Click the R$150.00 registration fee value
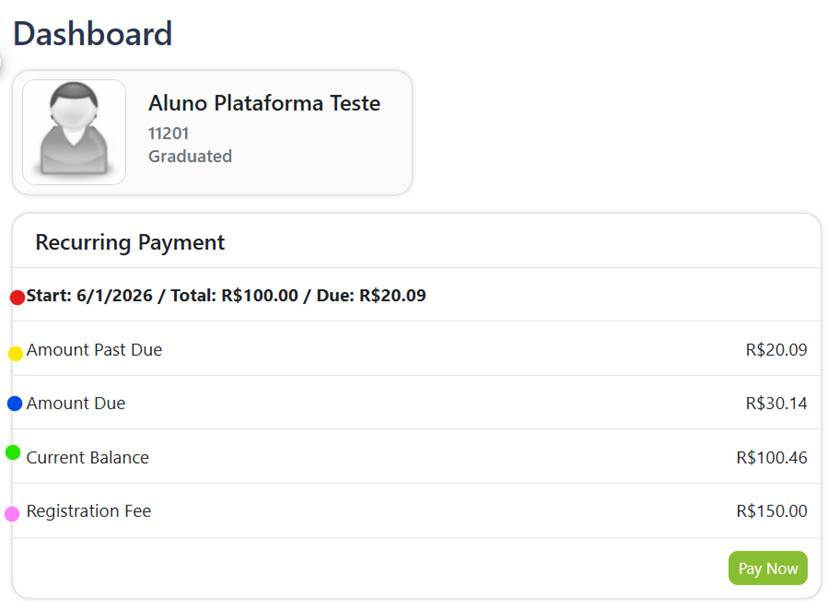840x609 pixels. tap(772, 511)
